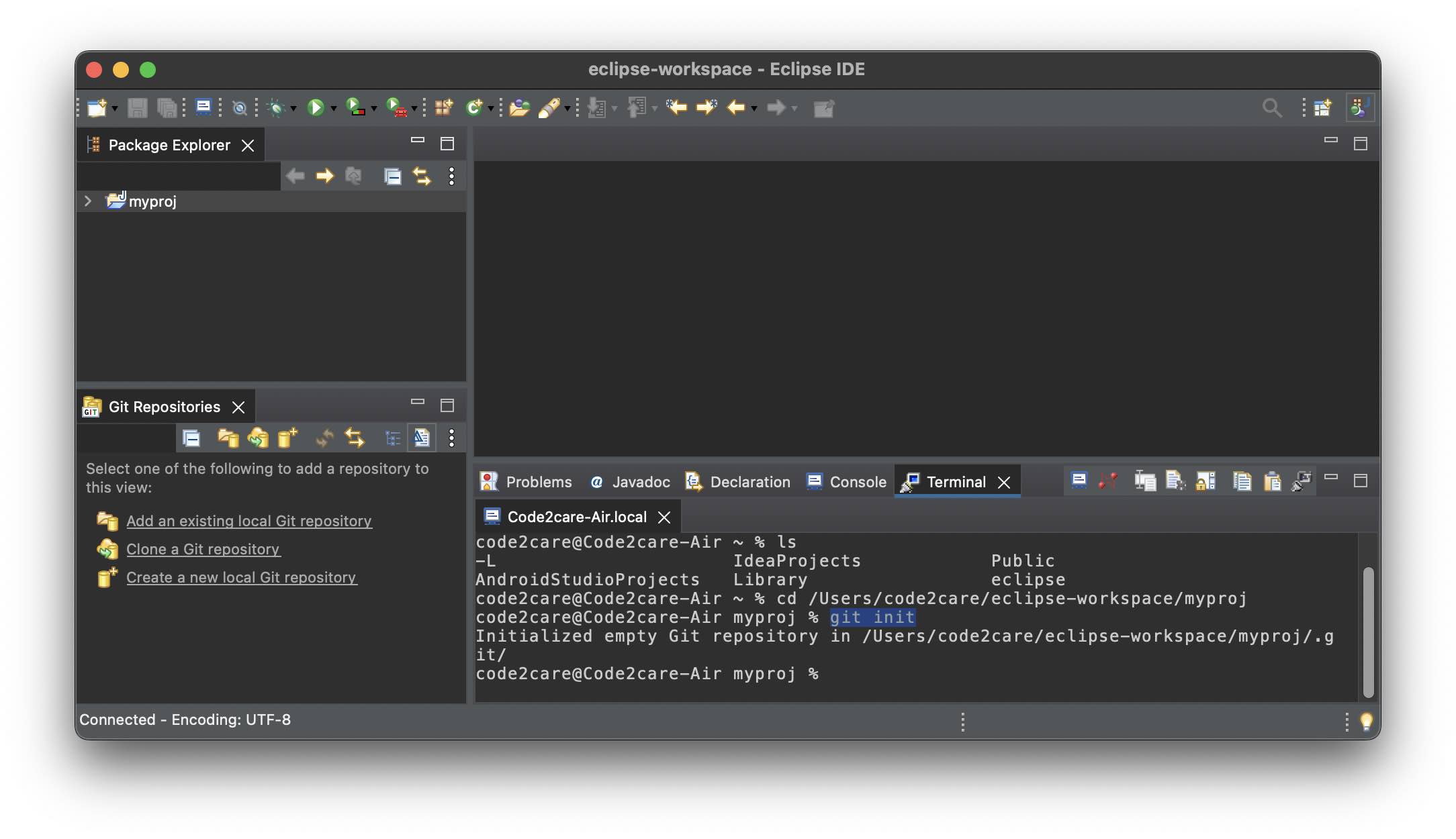Viewport: 1456px width, 839px height.
Task: Copy terminal text via the copy toolbar icon
Action: 1242,481
